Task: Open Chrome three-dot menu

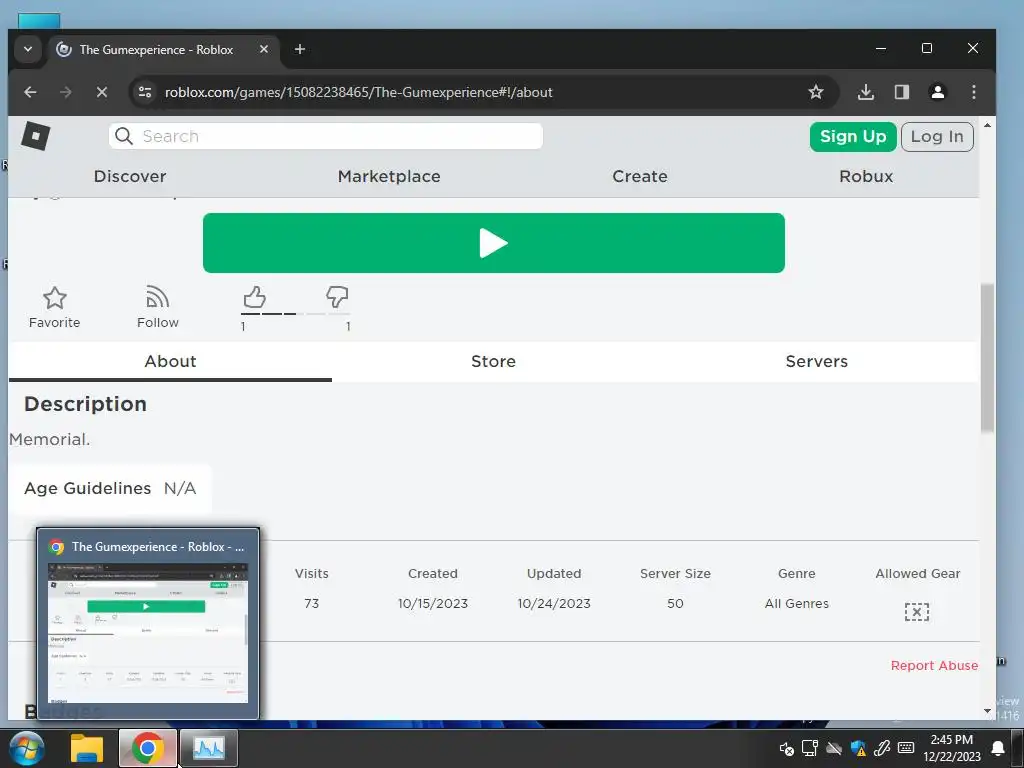Action: 974,92
